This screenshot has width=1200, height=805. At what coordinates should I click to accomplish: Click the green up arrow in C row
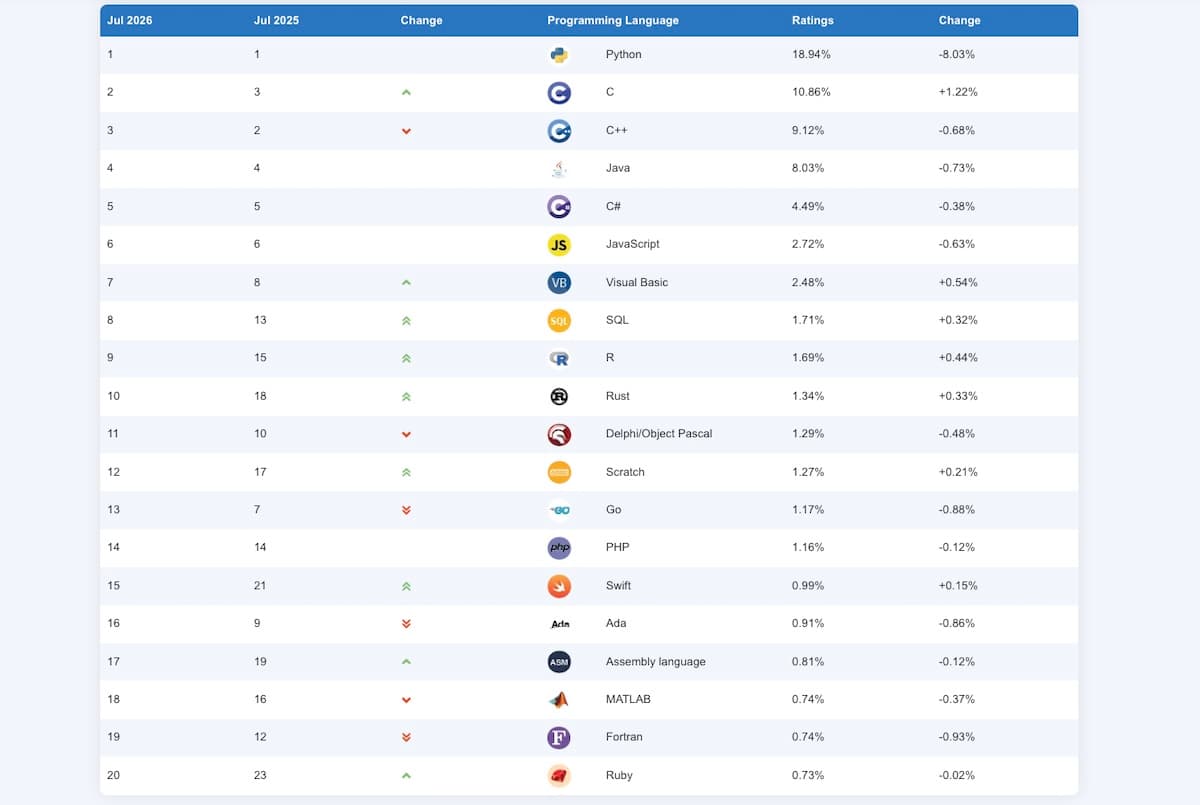[x=406, y=92]
